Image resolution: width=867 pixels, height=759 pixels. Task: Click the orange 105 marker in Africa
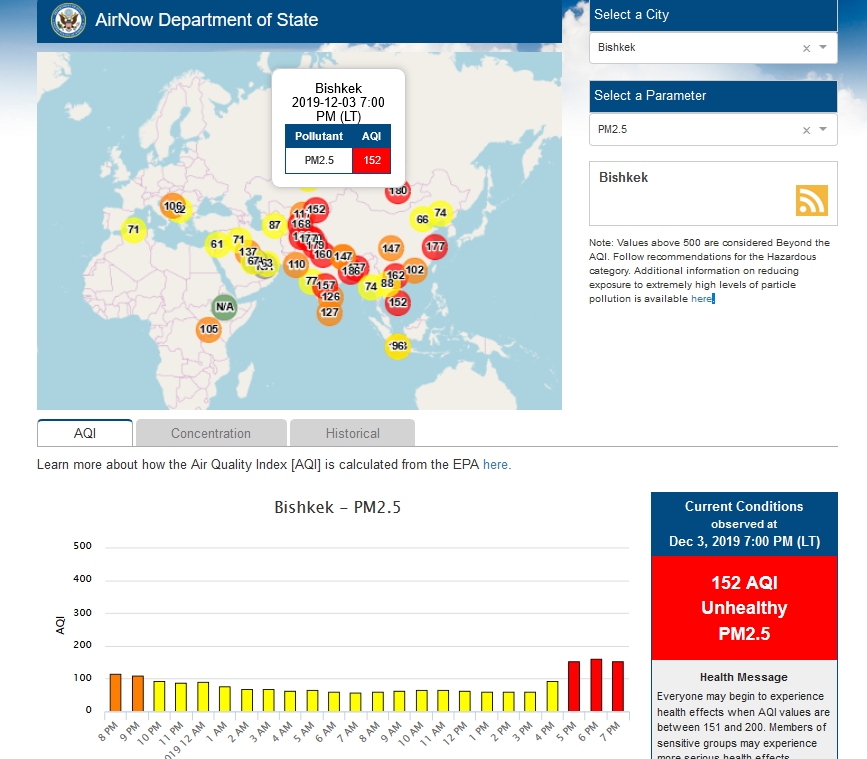pos(208,330)
